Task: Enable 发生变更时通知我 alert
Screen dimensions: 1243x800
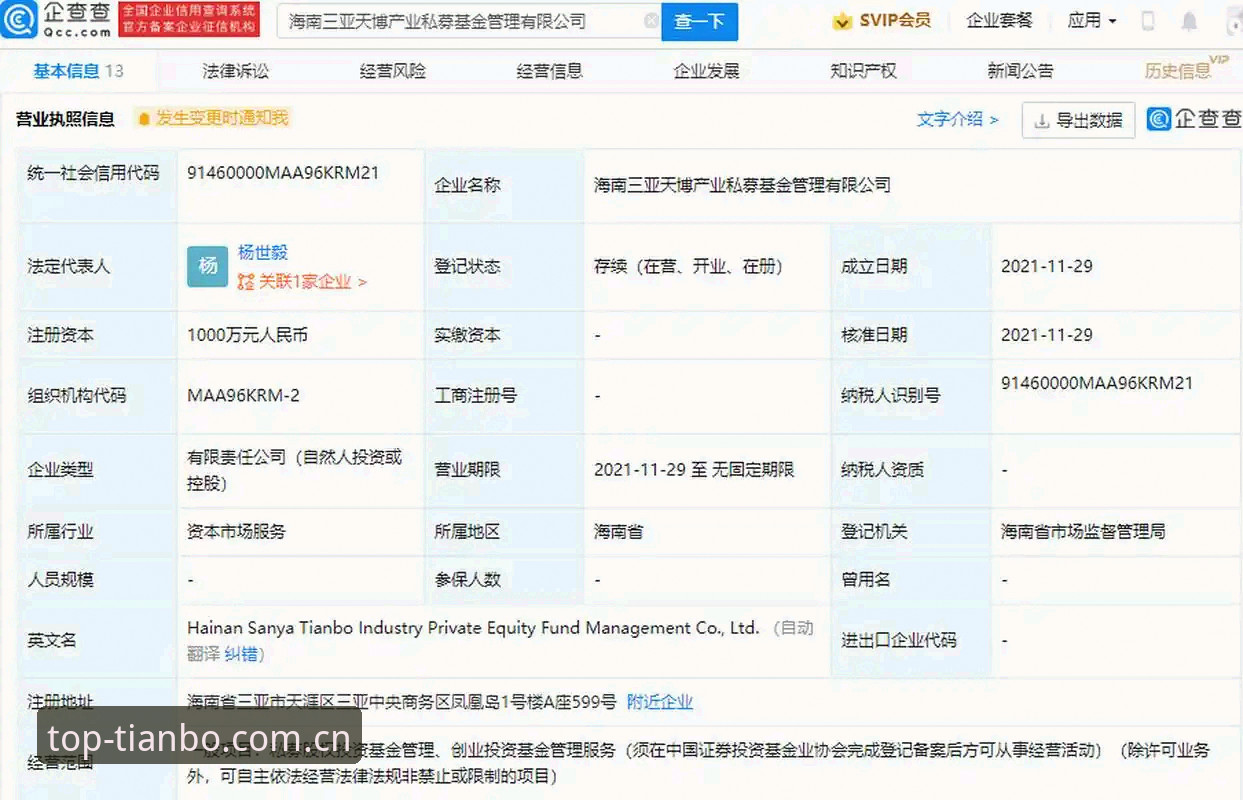Action: (x=212, y=118)
